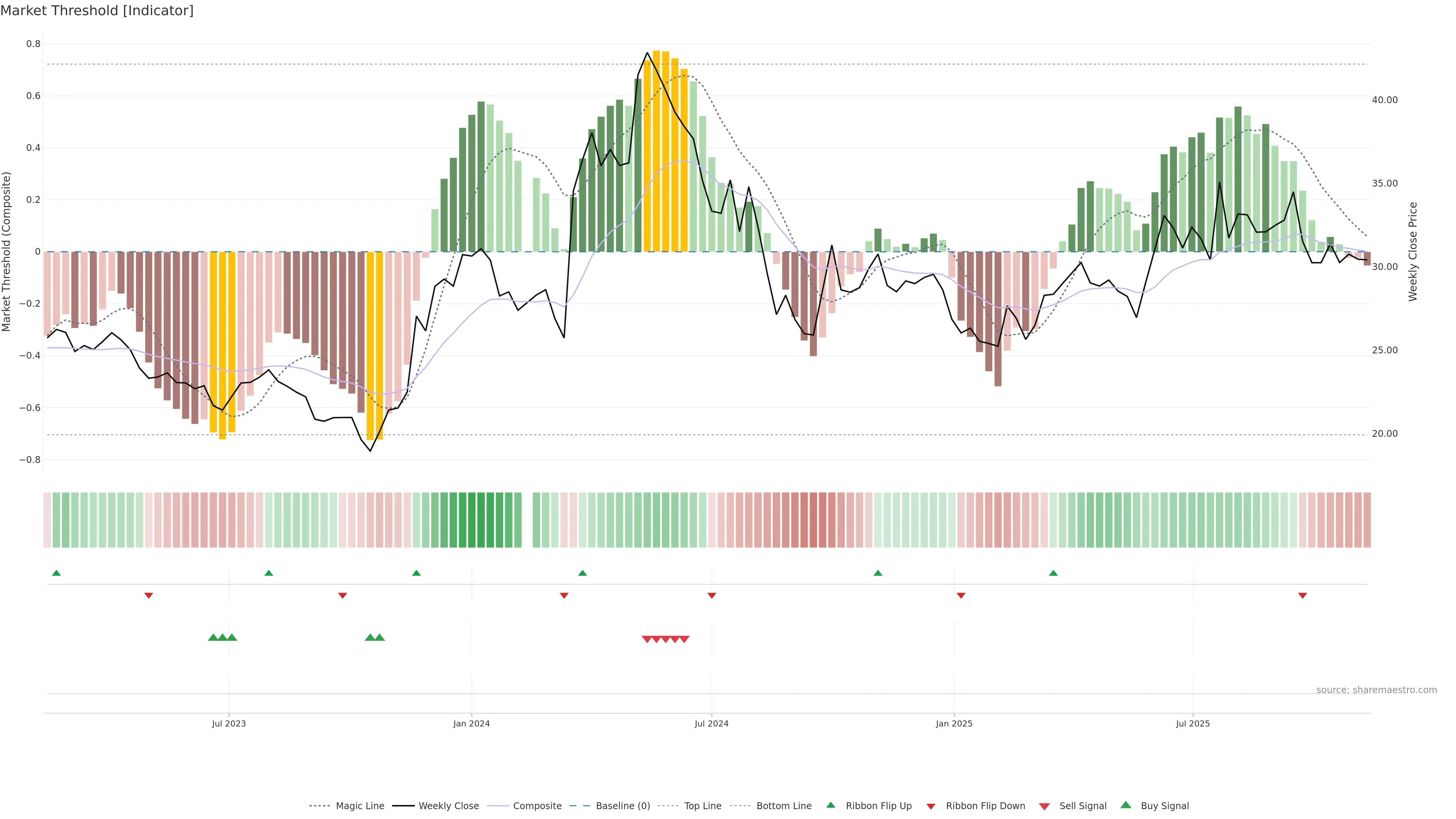Click the Jan 2024 x-axis label
Screen dimensions: 1456x819
(471, 723)
